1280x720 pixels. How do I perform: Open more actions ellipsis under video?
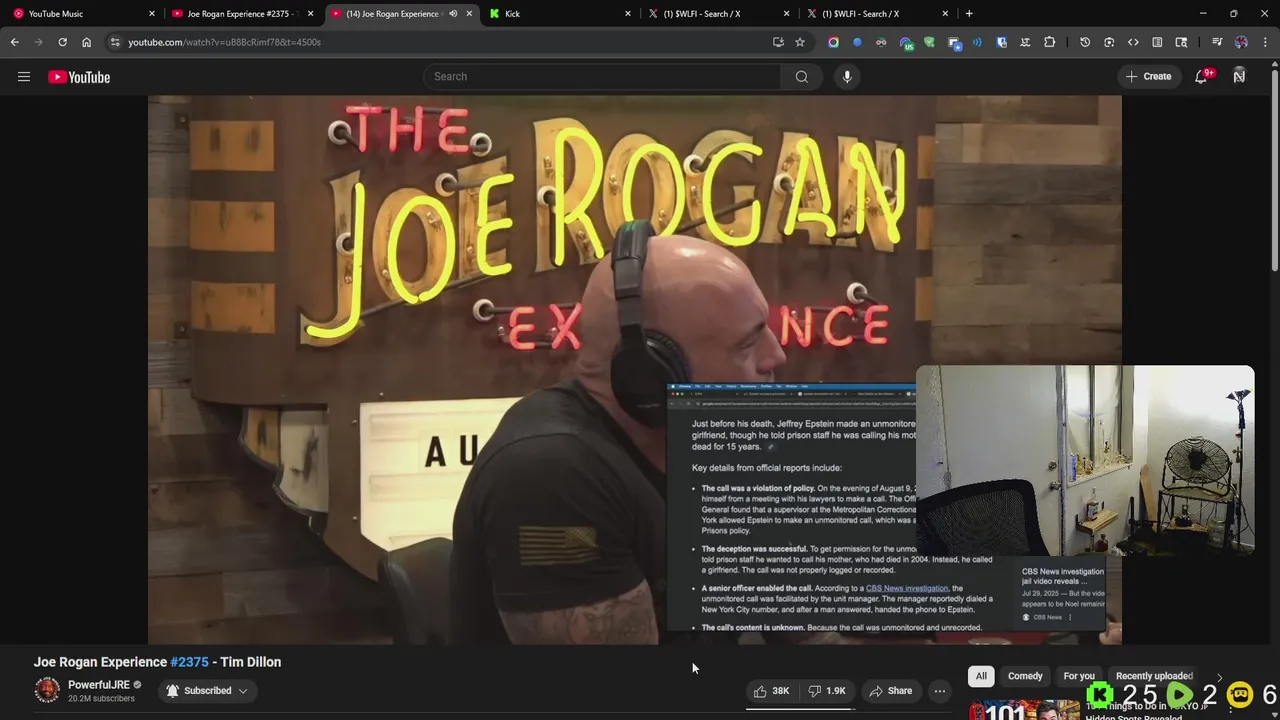[940, 691]
